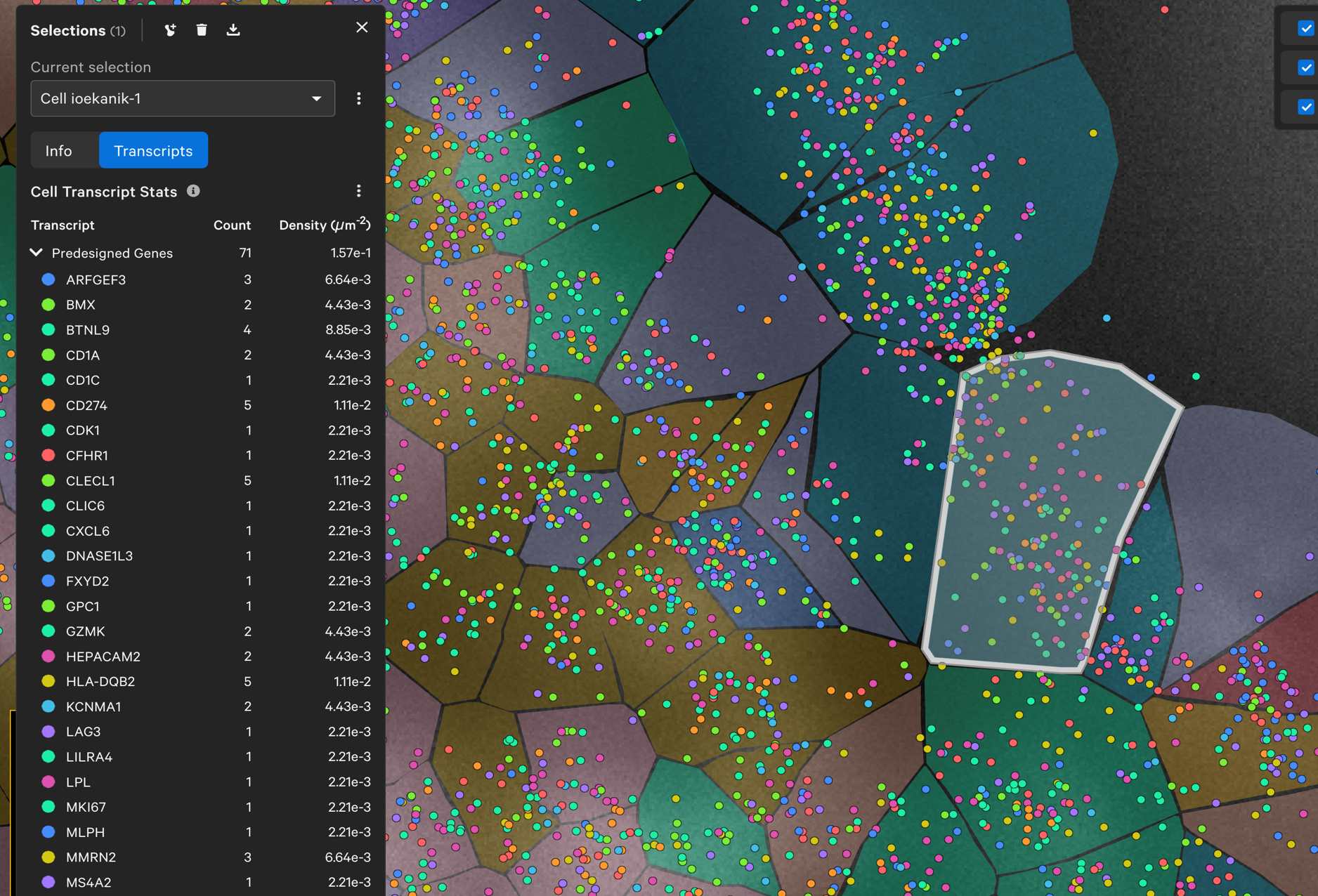Screen dimensions: 1318x896
Task: Delete the selection with the trash icon
Action: 202,30
